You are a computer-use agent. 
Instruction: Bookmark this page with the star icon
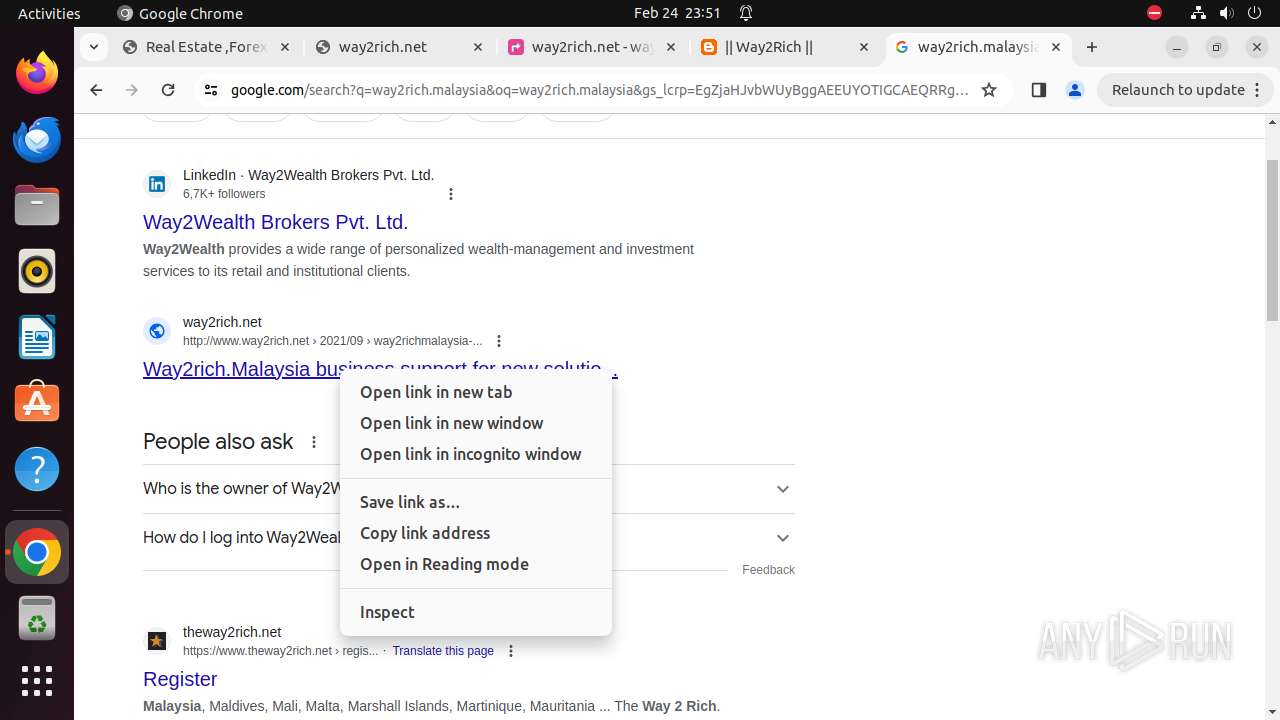pos(989,90)
